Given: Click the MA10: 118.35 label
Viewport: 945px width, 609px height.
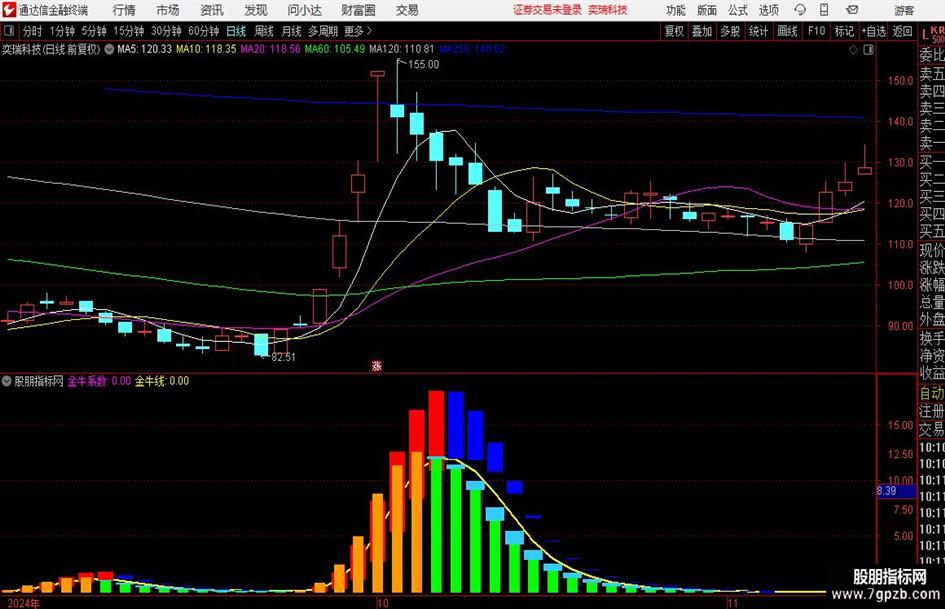Looking at the screenshot, I should point(206,49).
